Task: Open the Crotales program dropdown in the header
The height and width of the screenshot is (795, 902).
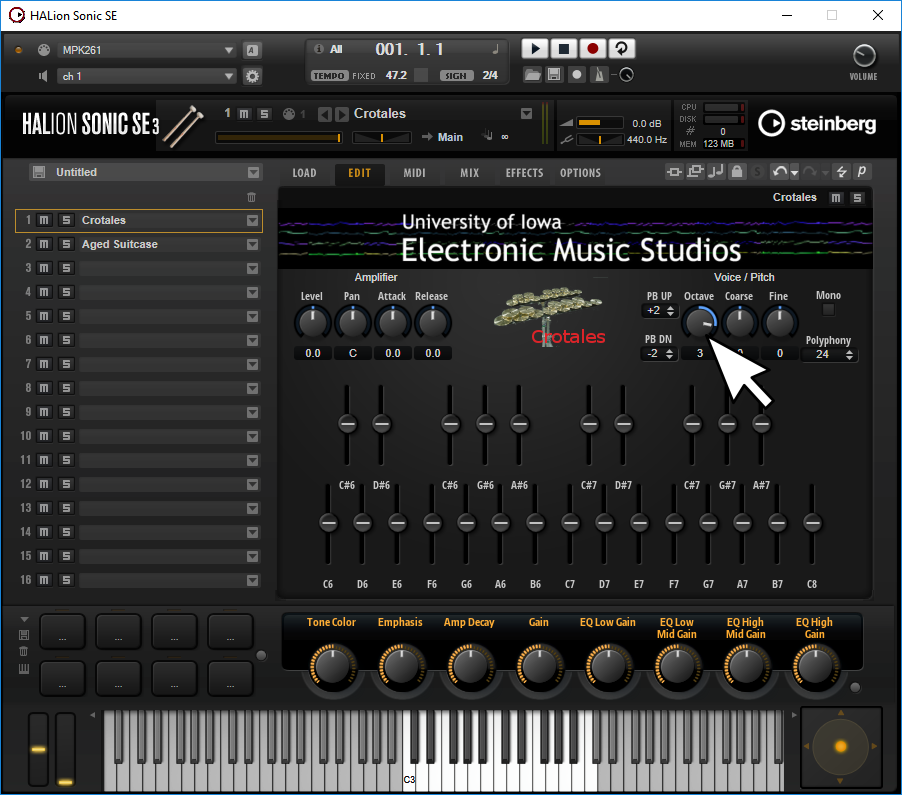Action: point(526,114)
